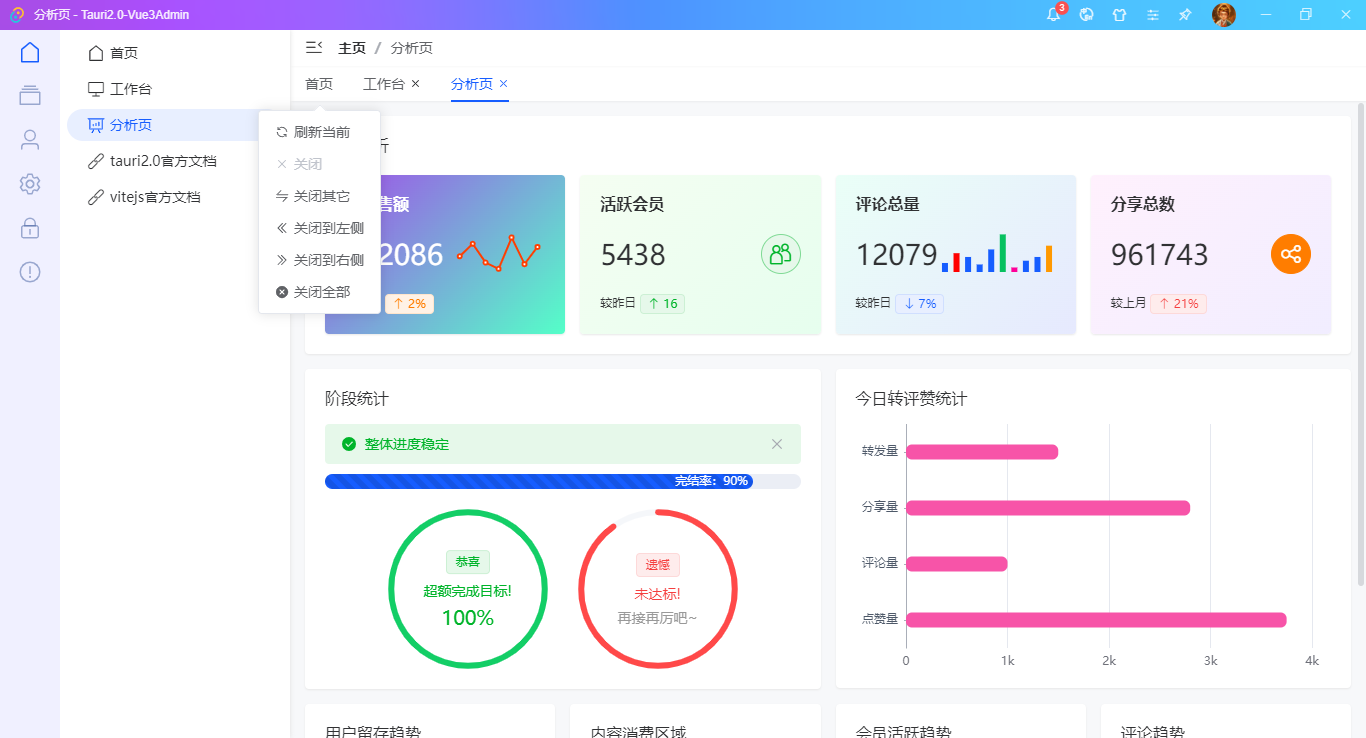The image size is (1366, 738).
Task: Change theme skin using the t-shirt icon
Action: coord(1119,15)
